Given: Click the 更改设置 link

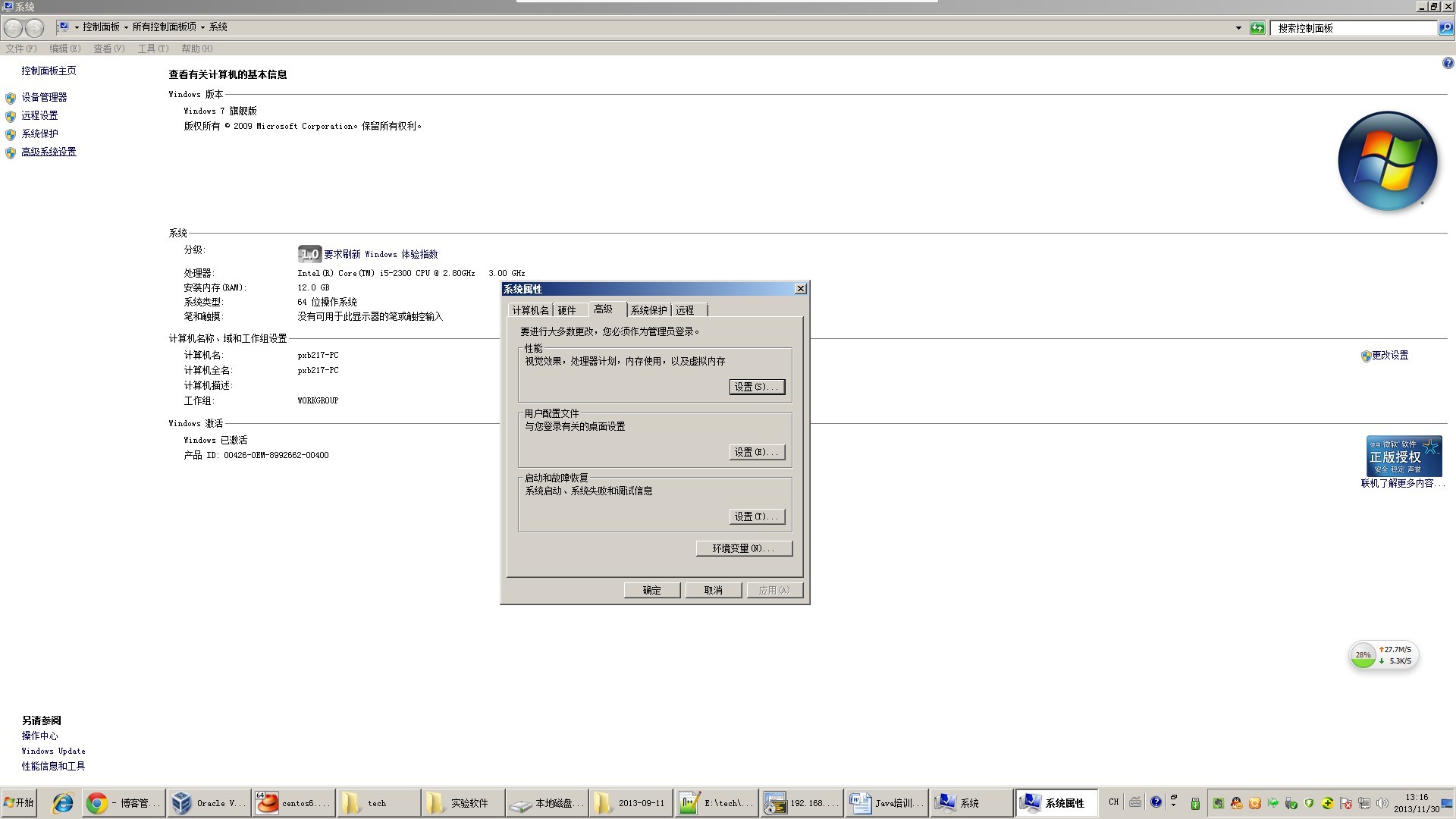Looking at the screenshot, I should (x=1389, y=355).
